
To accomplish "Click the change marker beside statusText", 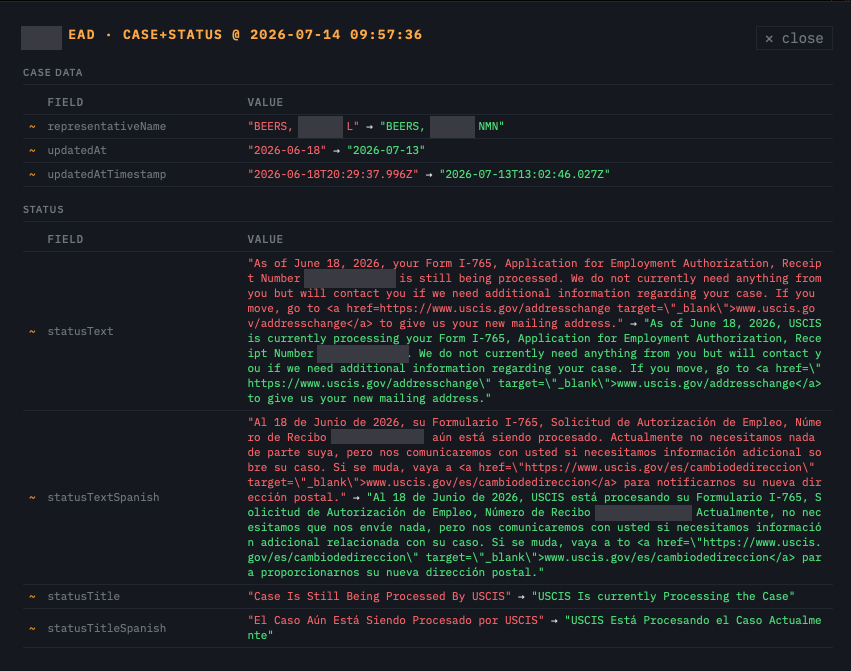I will pyautogui.click(x=32, y=331).
